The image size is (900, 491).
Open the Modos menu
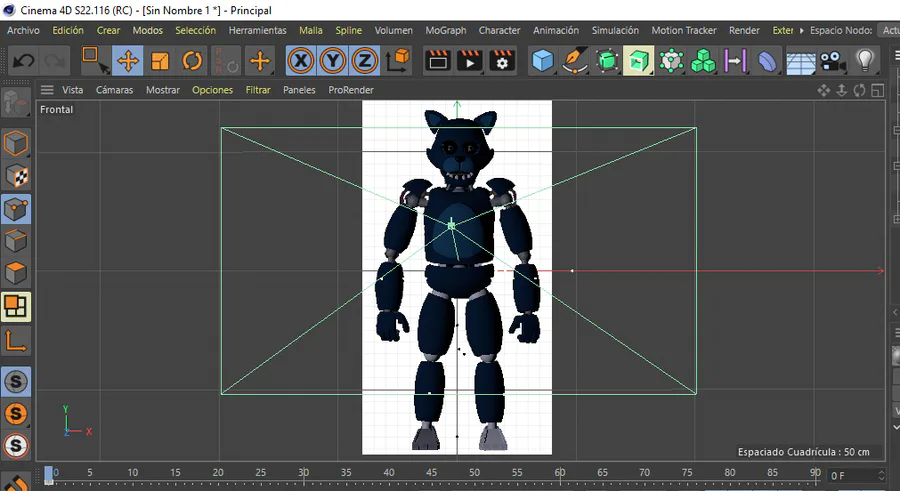pyautogui.click(x=148, y=30)
